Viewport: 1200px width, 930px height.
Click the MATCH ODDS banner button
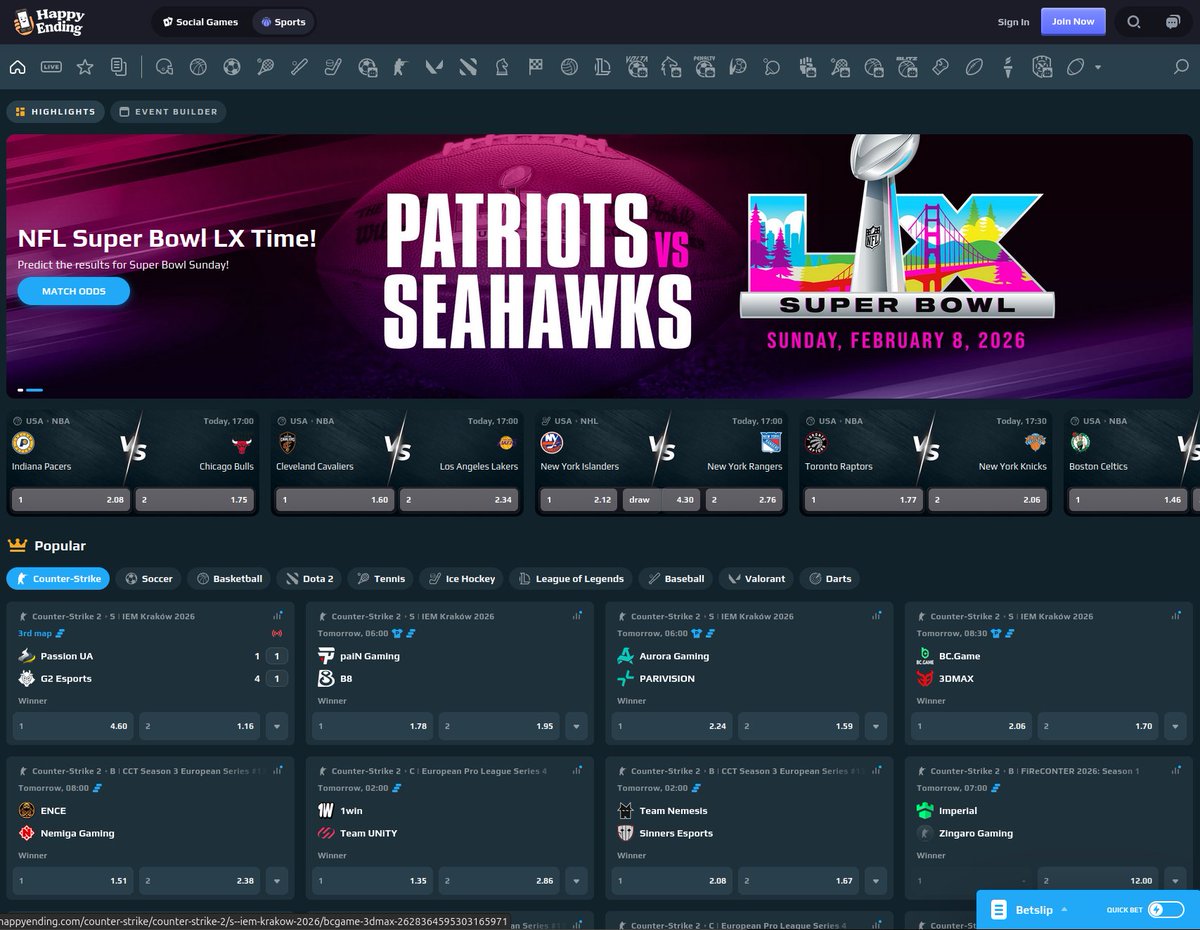(x=74, y=291)
